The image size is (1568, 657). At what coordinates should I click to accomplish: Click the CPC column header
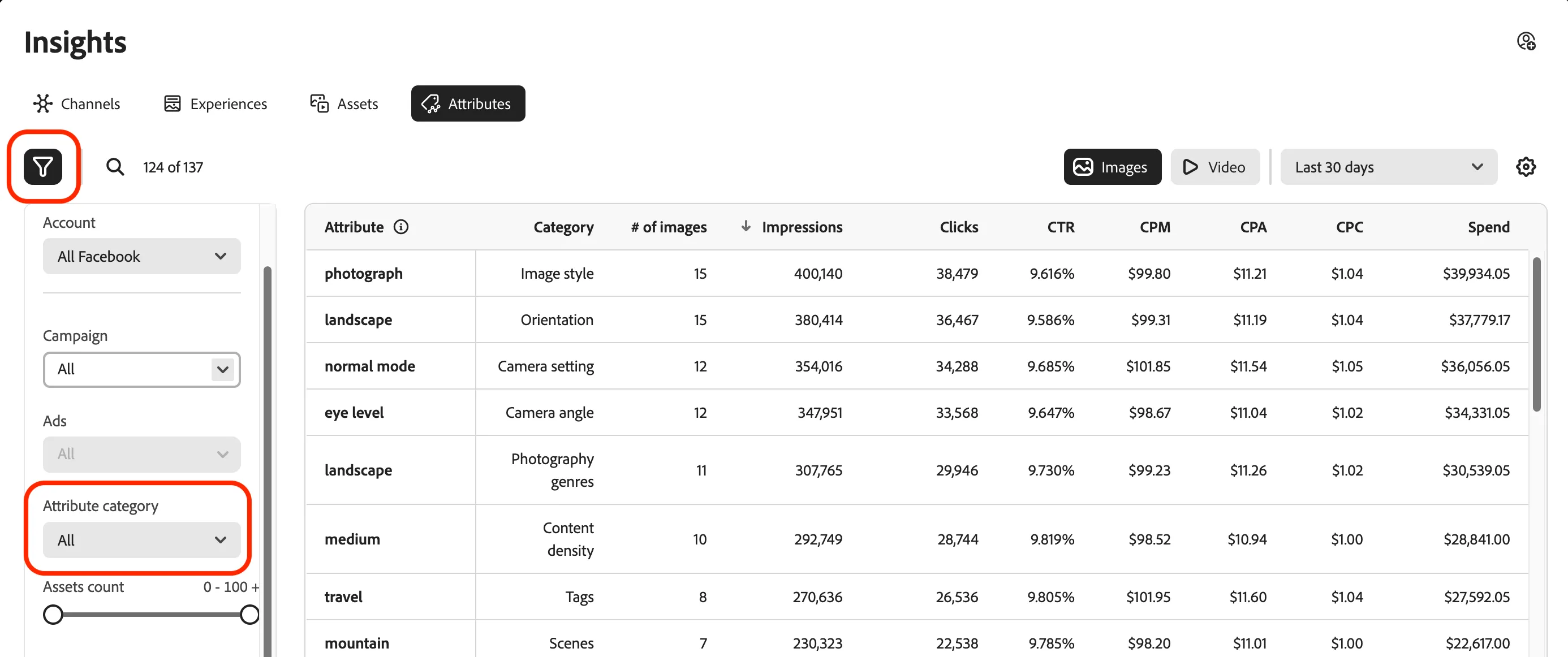point(1349,227)
